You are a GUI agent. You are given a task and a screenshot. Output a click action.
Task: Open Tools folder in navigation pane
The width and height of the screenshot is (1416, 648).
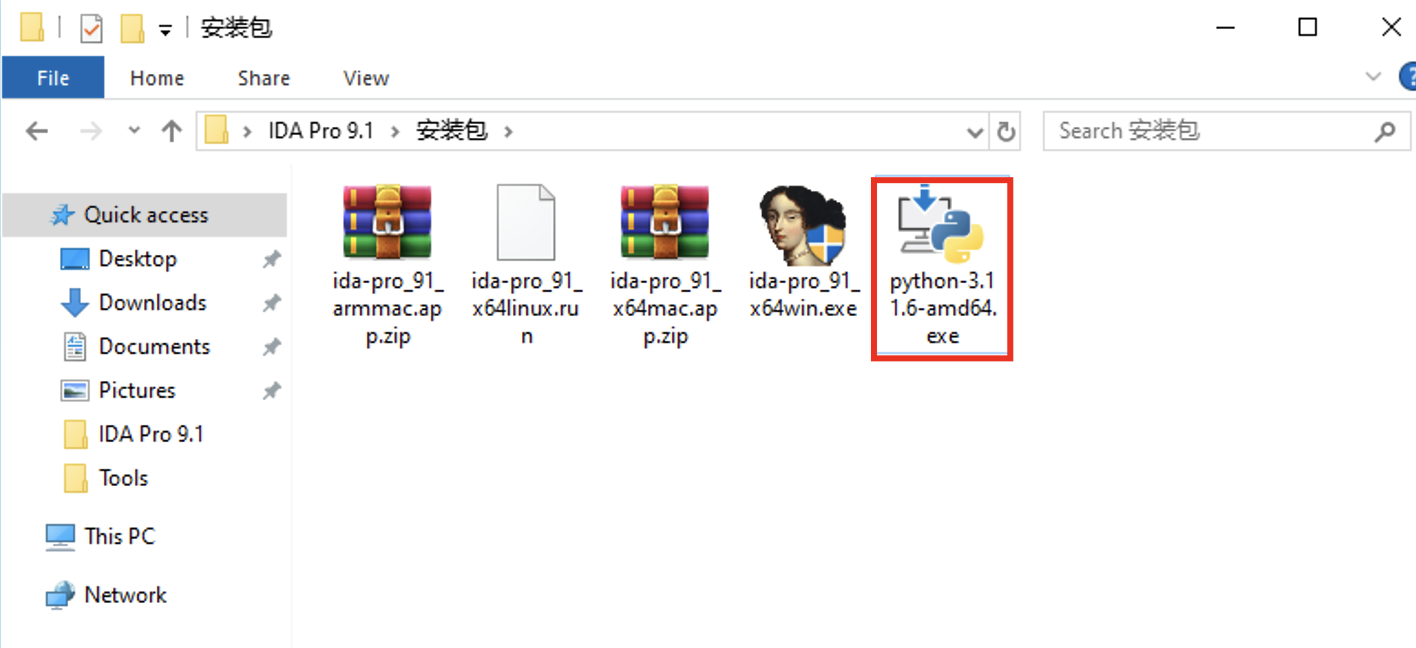pyautogui.click(x=123, y=479)
